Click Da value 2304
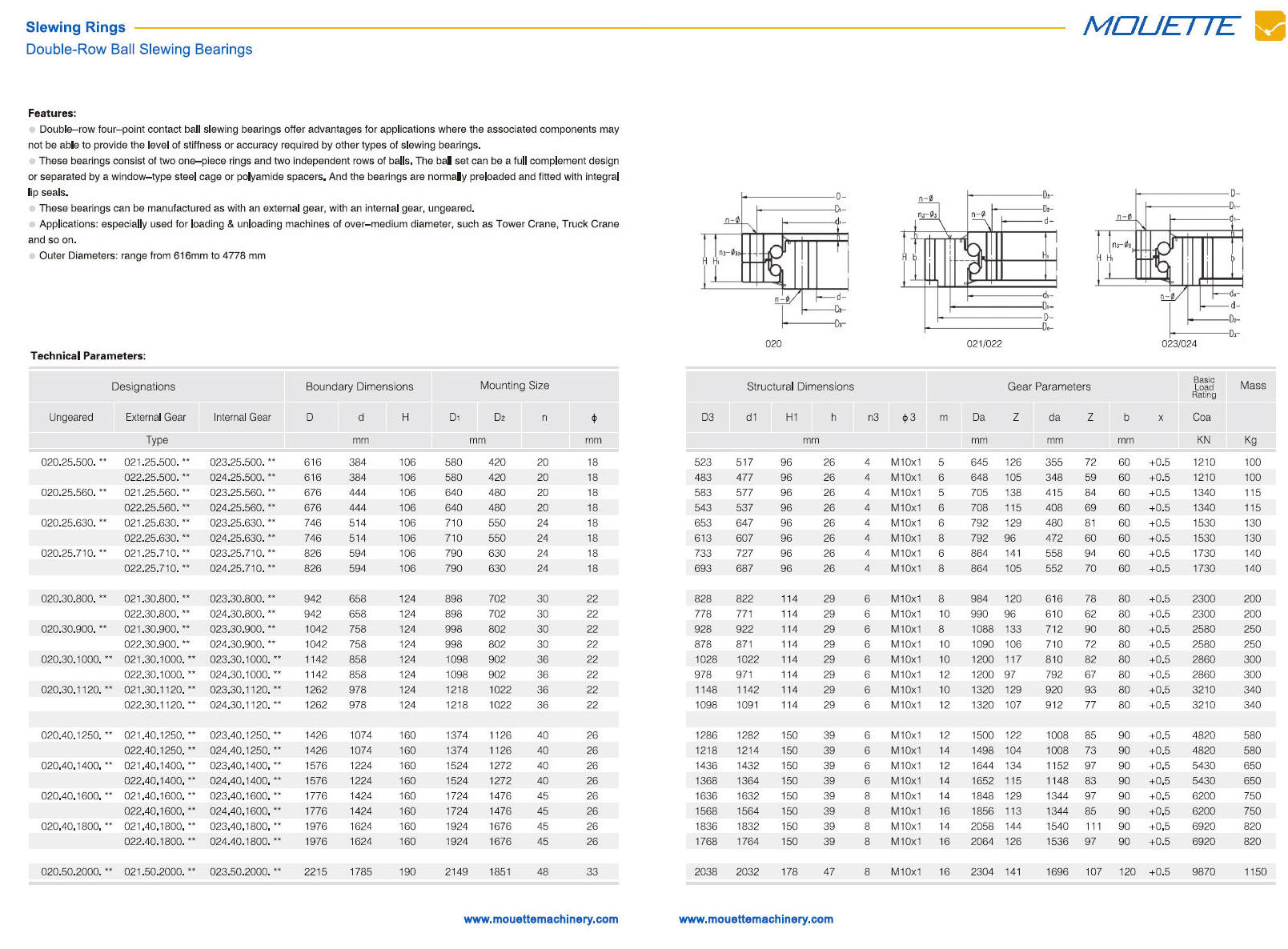 tap(982, 873)
